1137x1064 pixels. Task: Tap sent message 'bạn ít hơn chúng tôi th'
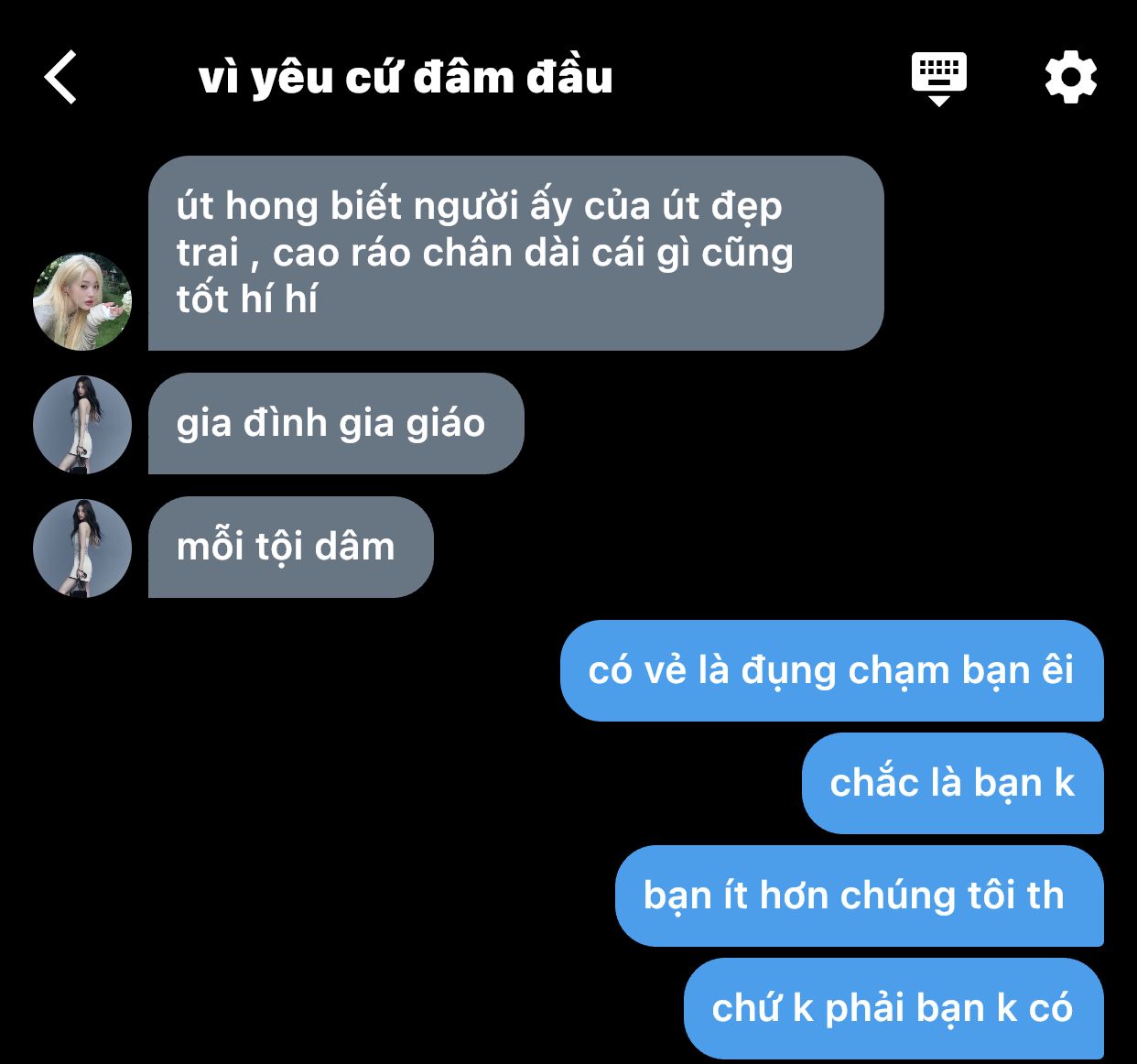point(860,896)
